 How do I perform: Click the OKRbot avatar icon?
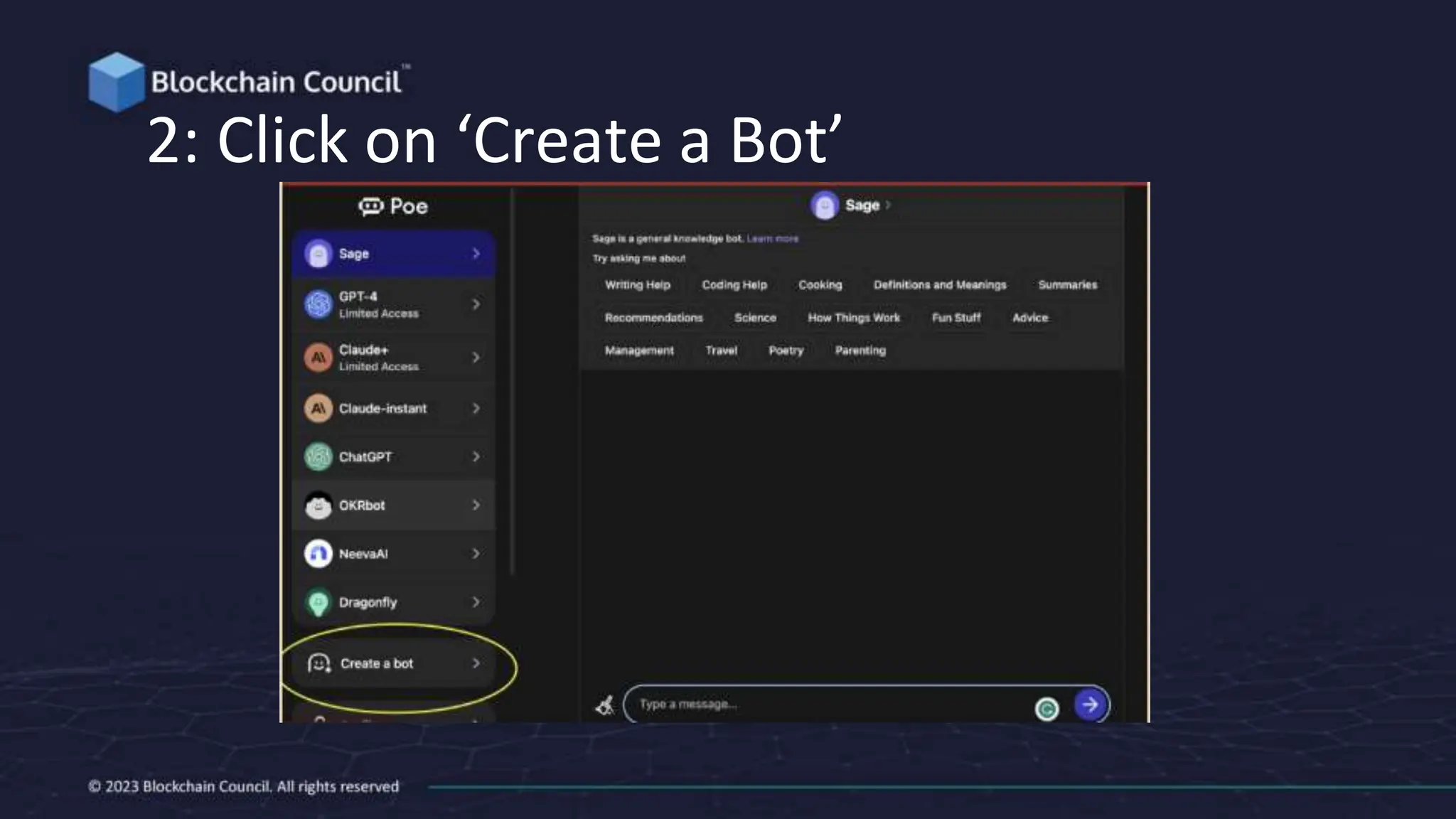click(x=318, y=505)
